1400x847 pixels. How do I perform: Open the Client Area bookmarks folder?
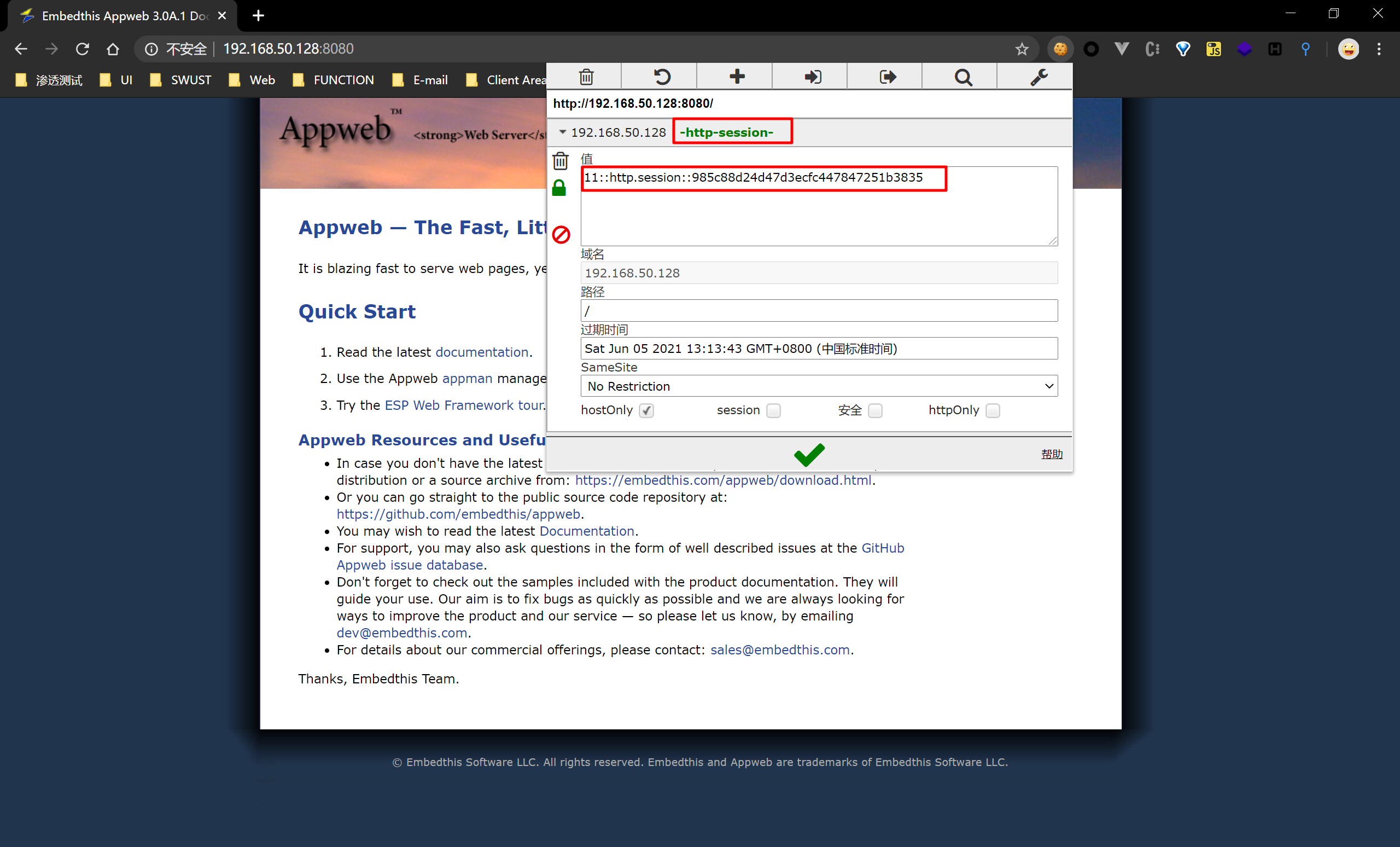(506, 80)
